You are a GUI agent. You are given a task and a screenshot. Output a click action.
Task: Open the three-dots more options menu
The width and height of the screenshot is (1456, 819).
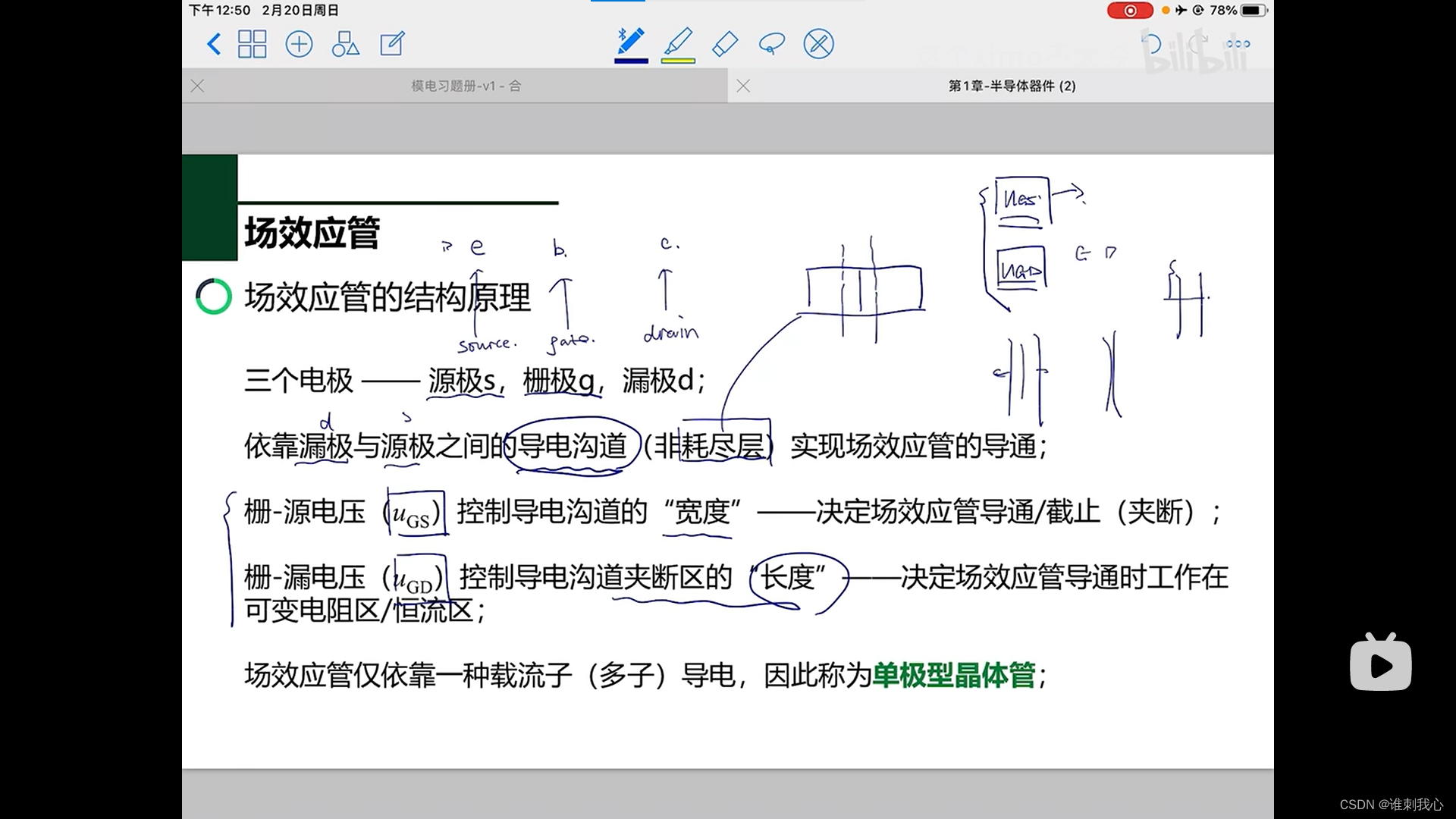click(1238, 44)
